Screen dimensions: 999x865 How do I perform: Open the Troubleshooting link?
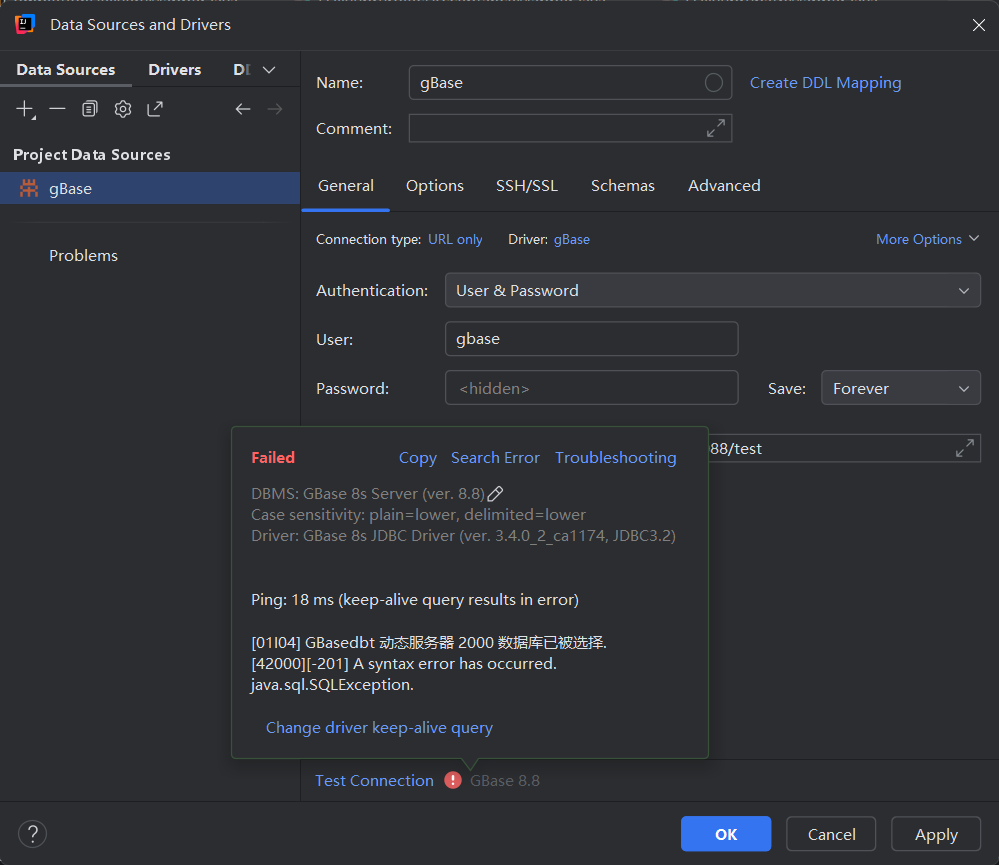coord(615,457)
